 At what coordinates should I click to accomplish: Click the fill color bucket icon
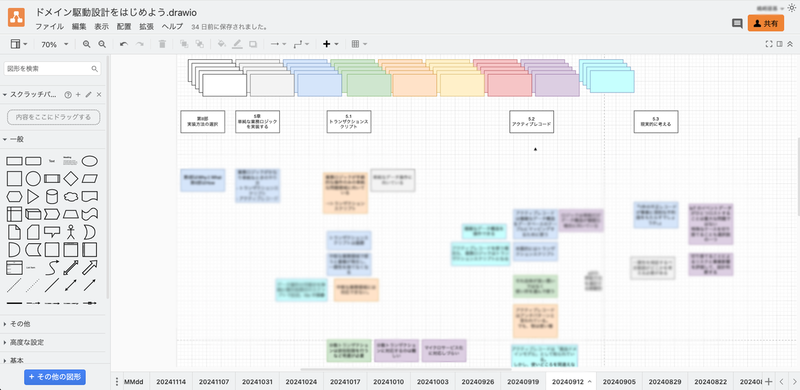click(x=221, y=44)
